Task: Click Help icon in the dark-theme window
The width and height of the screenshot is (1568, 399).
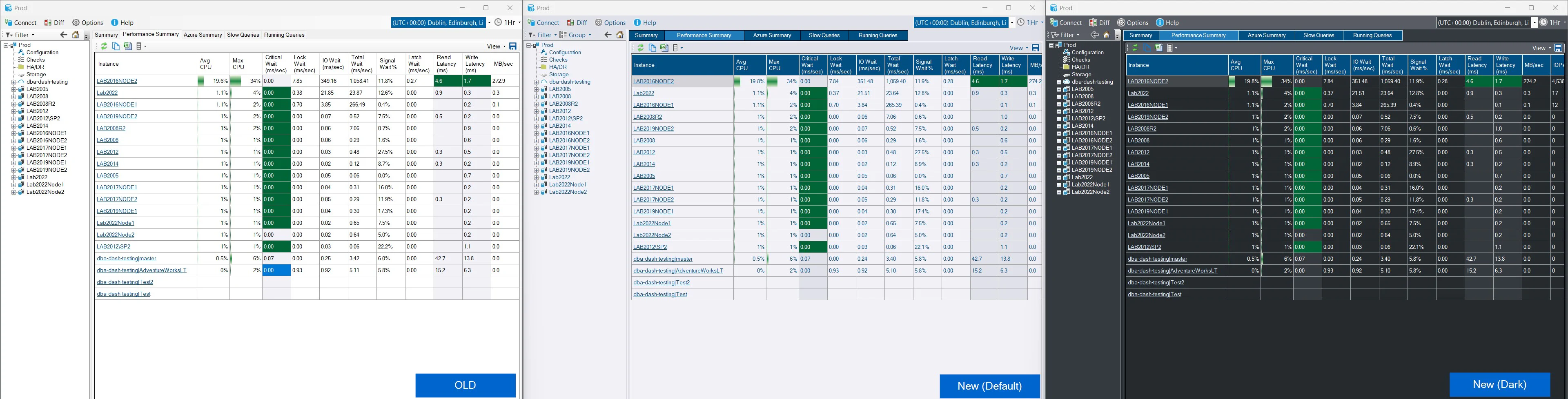Action: click(1160, 22)
